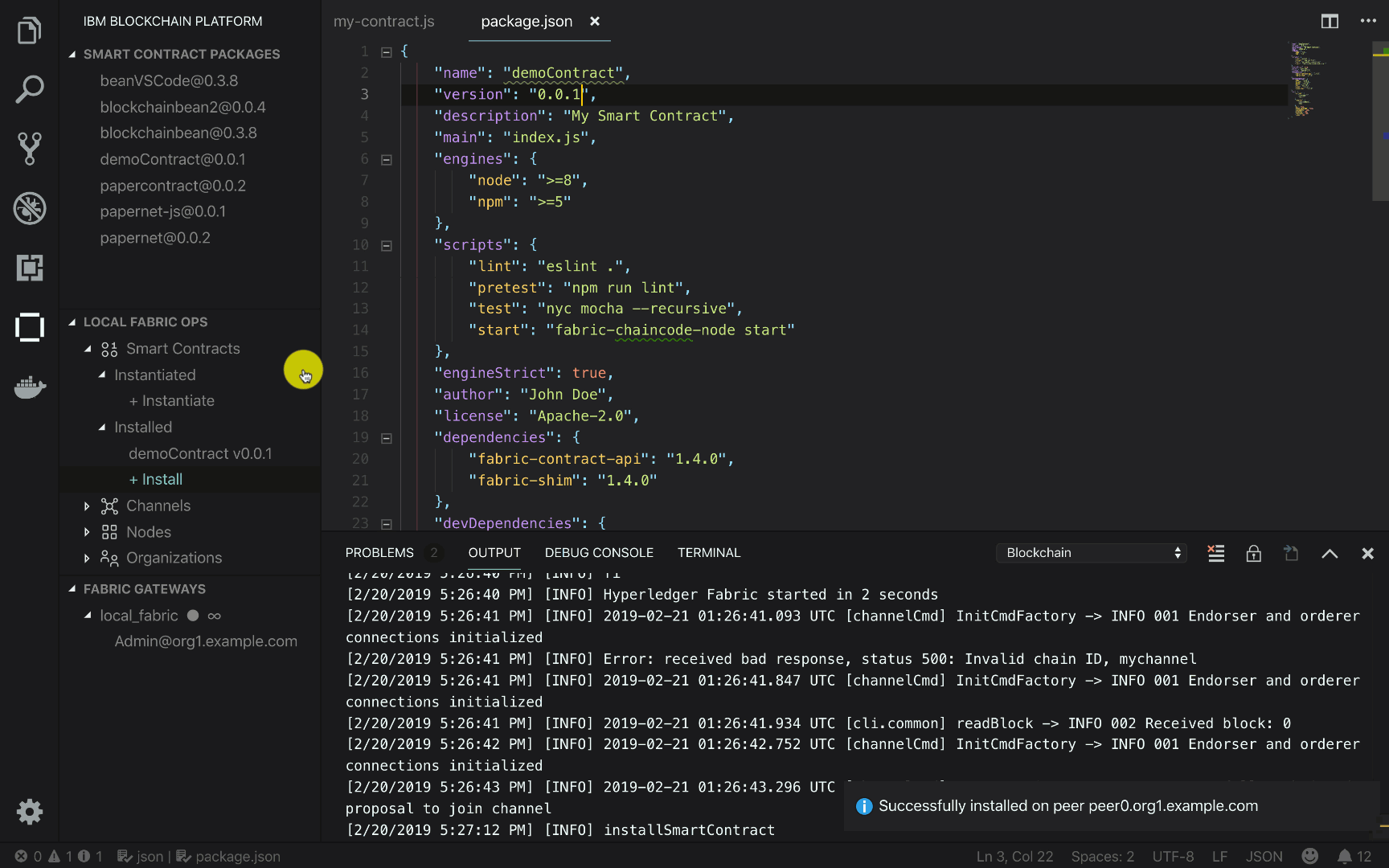1389x868 pixels.
Task: Click the info icon in notification
Action: (x=864, y=806)
